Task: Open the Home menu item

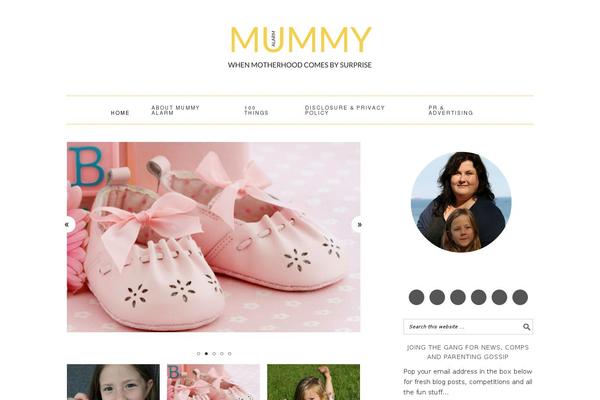Action: pos(120,113)
